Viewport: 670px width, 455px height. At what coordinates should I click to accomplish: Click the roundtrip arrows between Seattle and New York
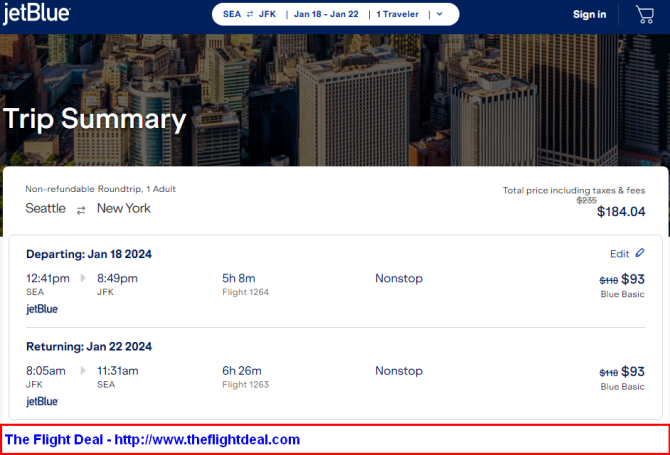81,209
